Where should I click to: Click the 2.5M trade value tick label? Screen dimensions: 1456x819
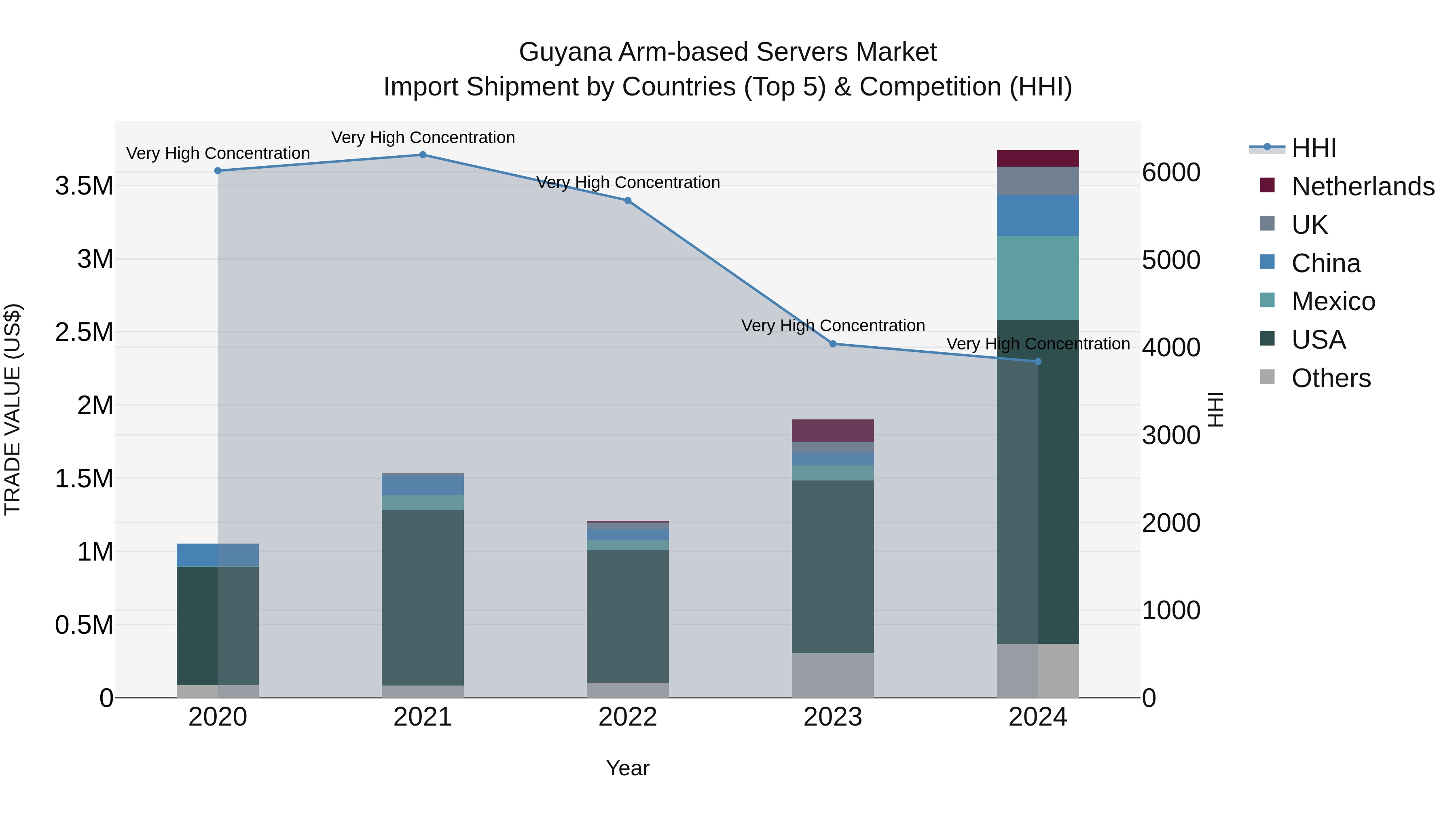coord(84,332)
